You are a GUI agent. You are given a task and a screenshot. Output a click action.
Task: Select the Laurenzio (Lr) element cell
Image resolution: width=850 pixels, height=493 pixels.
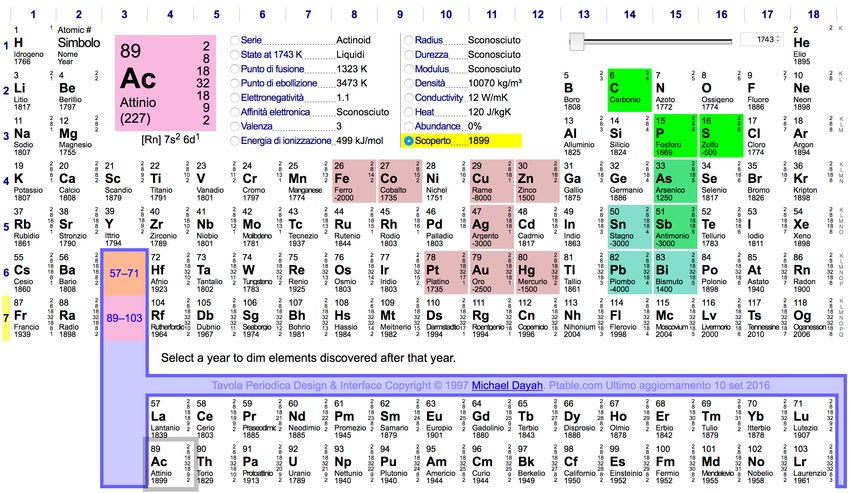pos(813,464)
